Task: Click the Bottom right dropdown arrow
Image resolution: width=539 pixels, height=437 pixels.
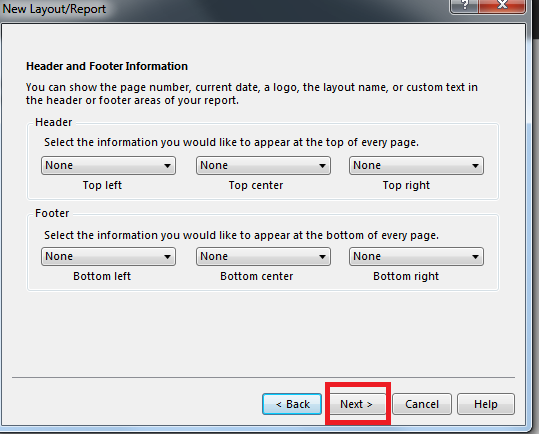Action: tap(475, 257)
